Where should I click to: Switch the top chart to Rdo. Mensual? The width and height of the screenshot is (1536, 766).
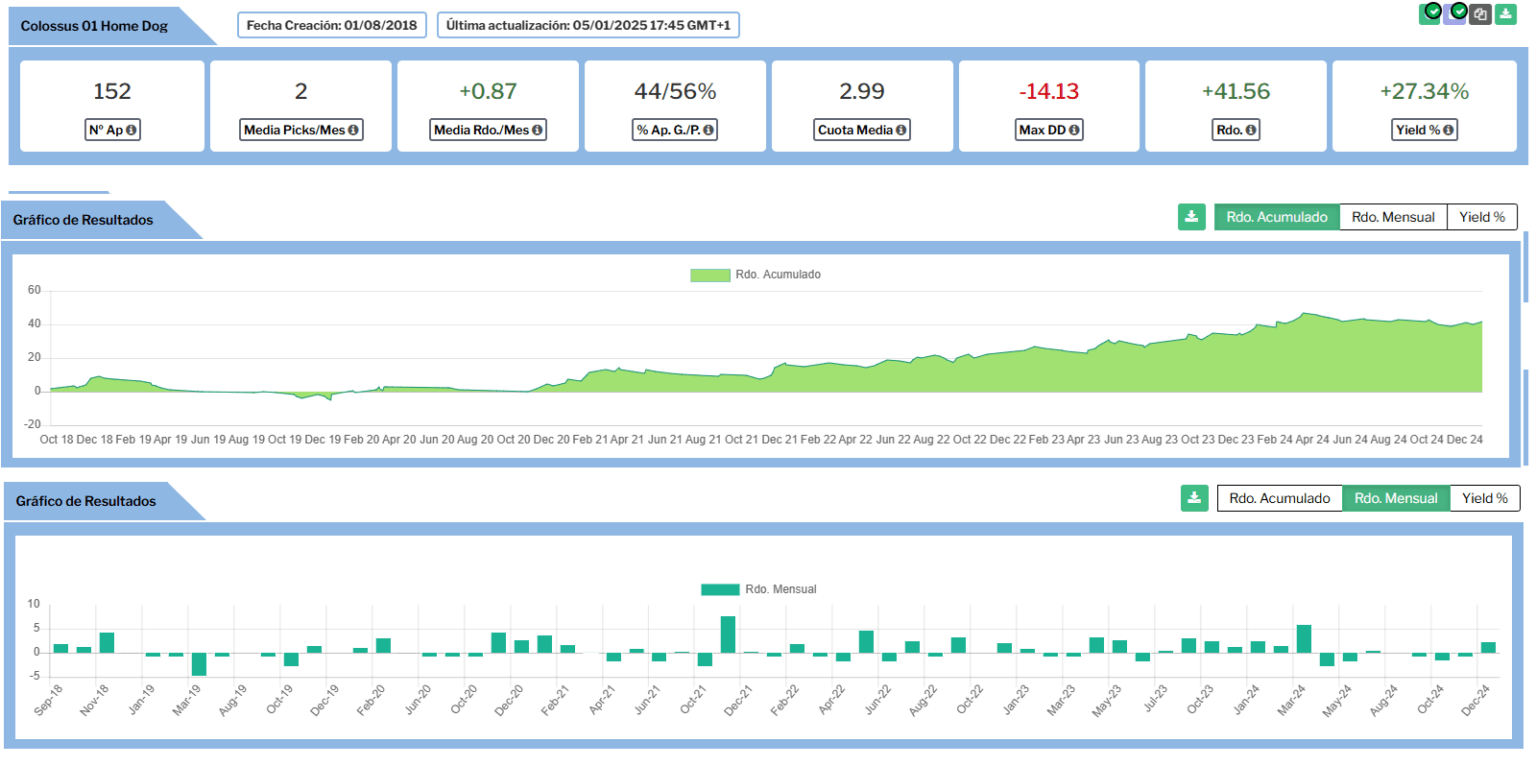[1393, 217]
